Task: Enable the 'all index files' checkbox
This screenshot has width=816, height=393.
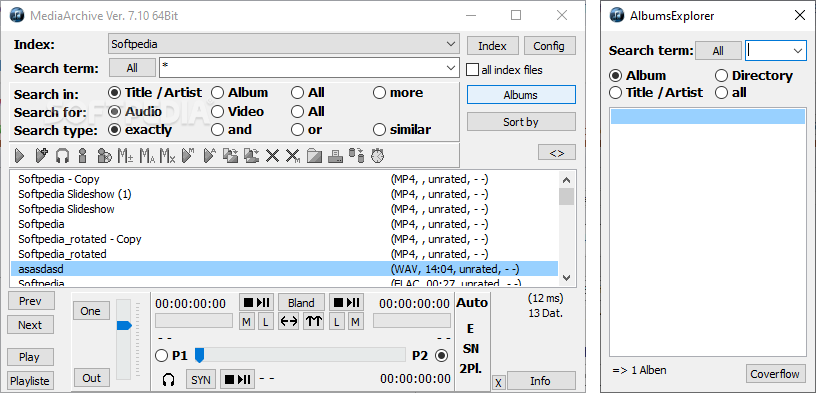Action: 505,69
